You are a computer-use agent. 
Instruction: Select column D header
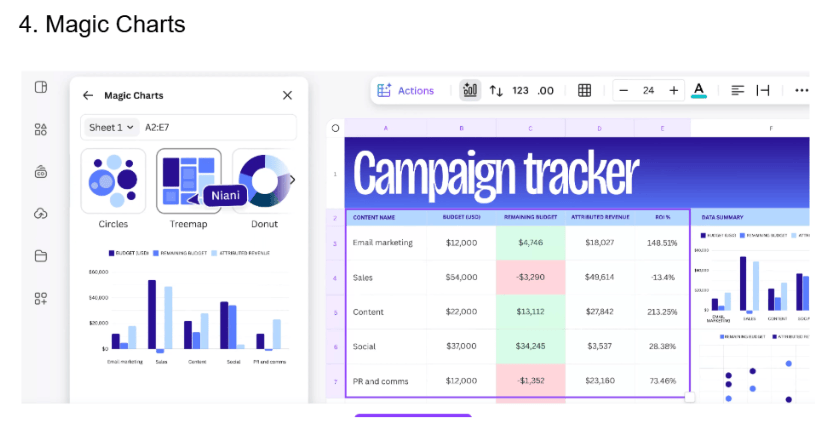tap(599, 128)
